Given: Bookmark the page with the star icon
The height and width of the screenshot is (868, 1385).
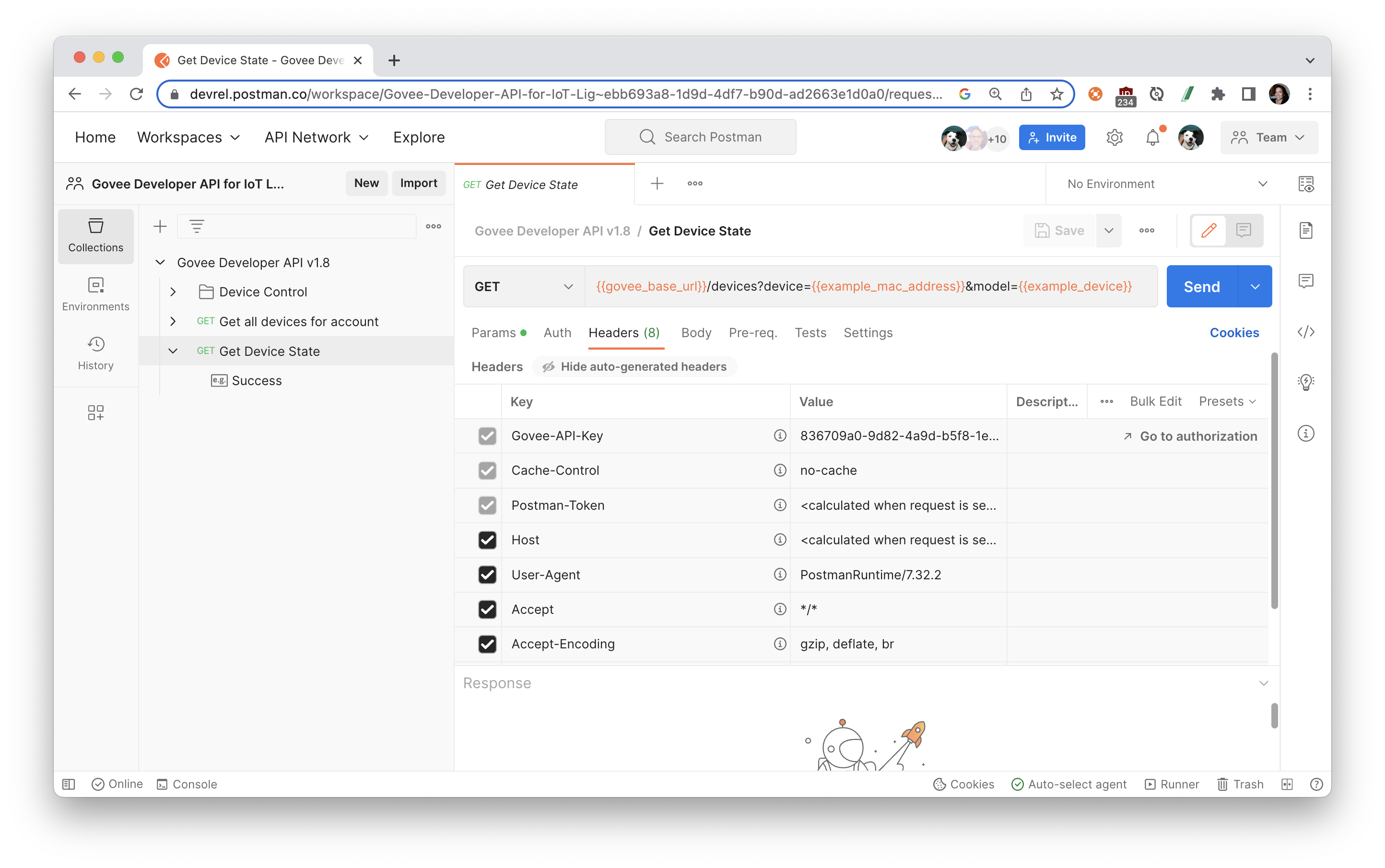Looking at the screenshot, I should (1056, 94).
